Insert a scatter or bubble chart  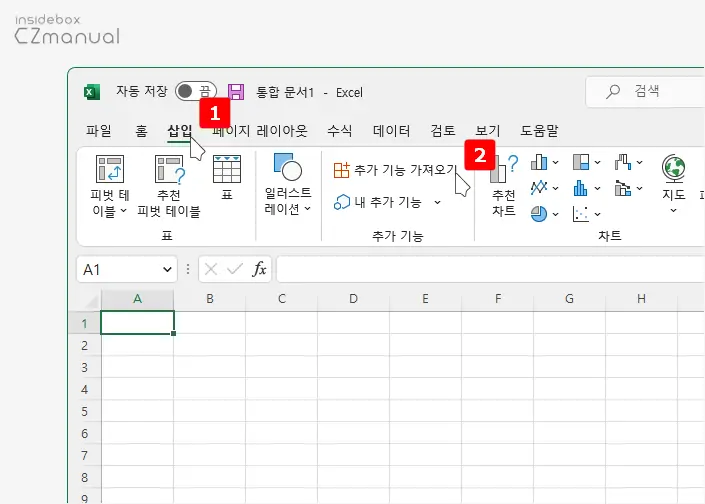581,214
